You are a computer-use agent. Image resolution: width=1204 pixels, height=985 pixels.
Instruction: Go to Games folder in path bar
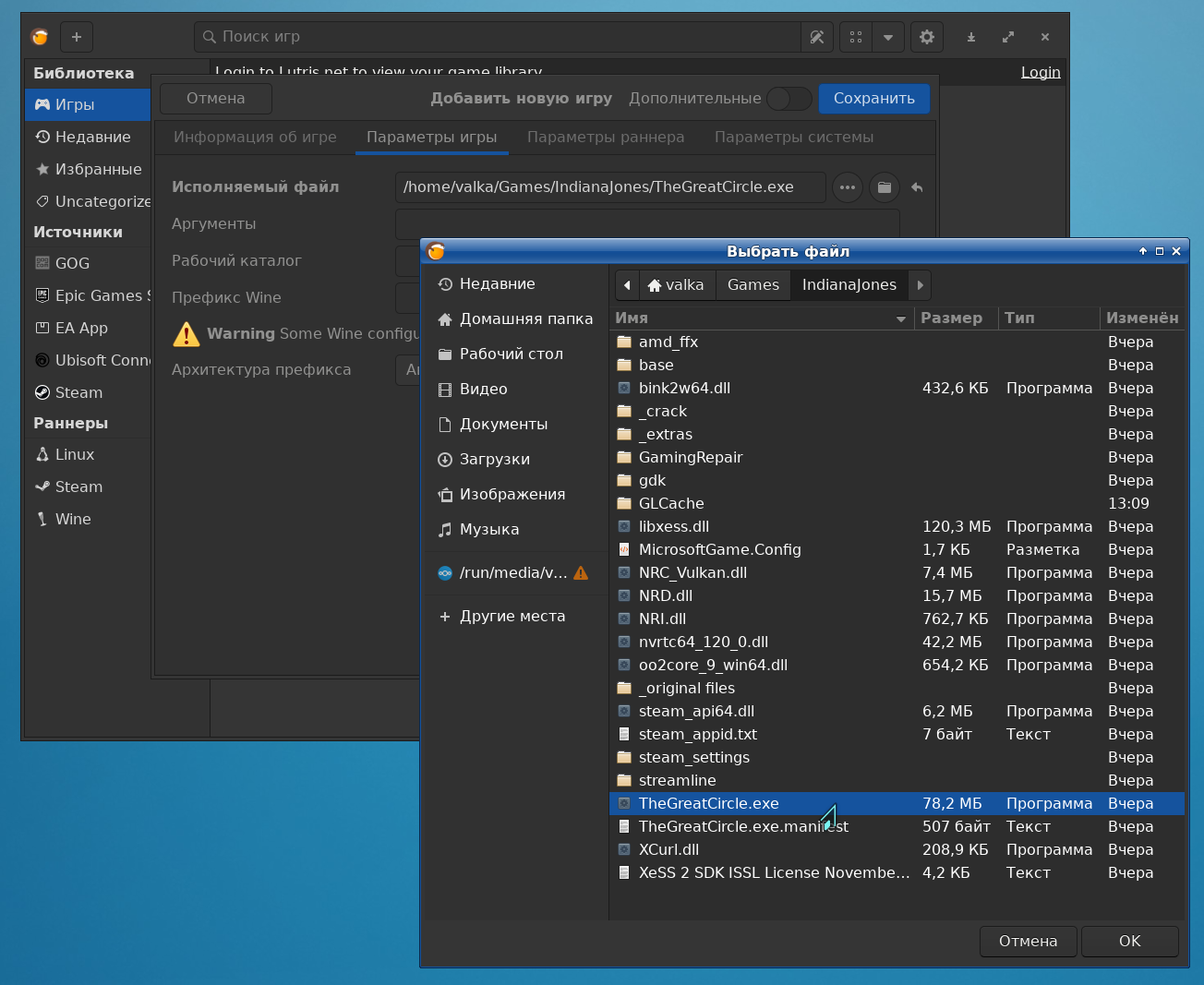pyautogui.click(x=753, y=285)
